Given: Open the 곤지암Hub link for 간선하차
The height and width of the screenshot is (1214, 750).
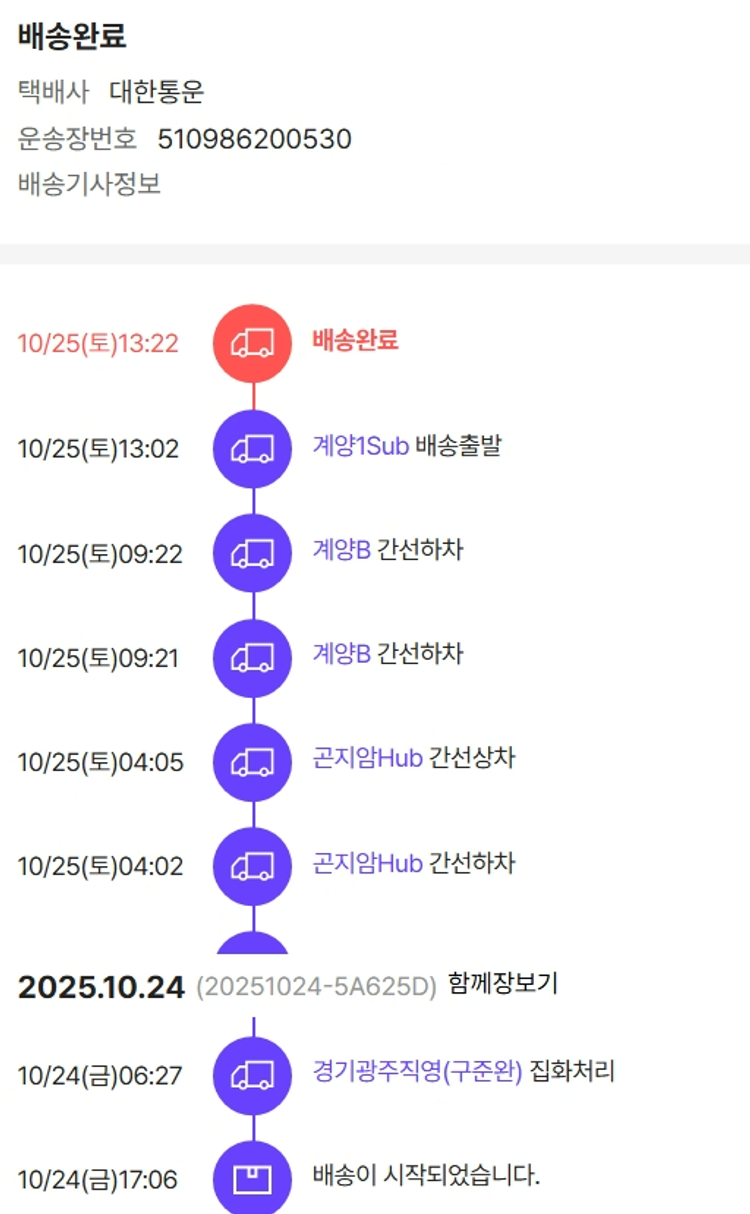Looking at the screenshot, I should [x=367, y=863].
